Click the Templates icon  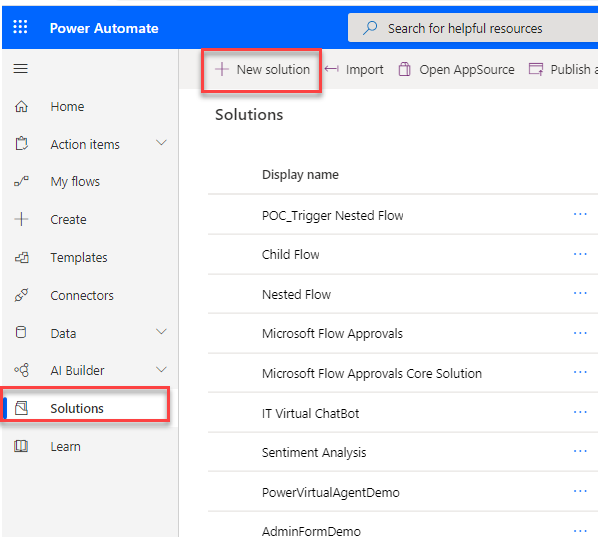tap(22, 257)
